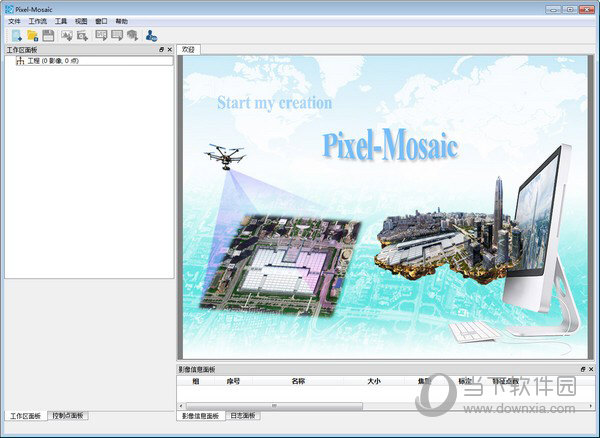Open the 窗口 menu
This screenshot has height=438, width=600.
pyautogui.click(x=101, y=21)
